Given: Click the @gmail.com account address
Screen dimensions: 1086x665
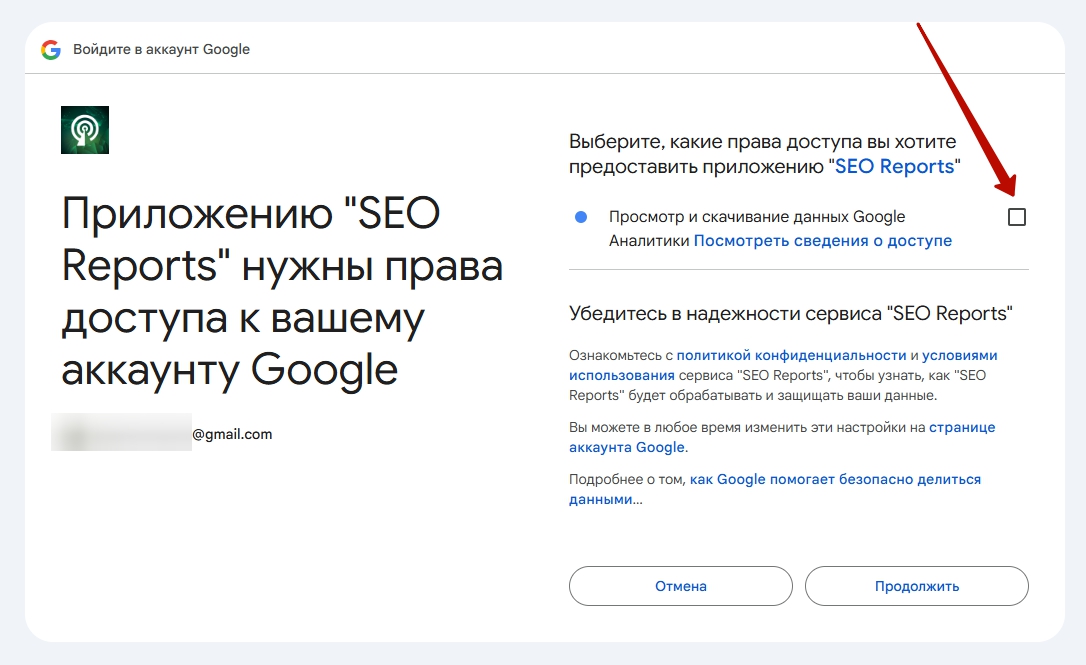Looking at the screenshot, I should 232,434.
